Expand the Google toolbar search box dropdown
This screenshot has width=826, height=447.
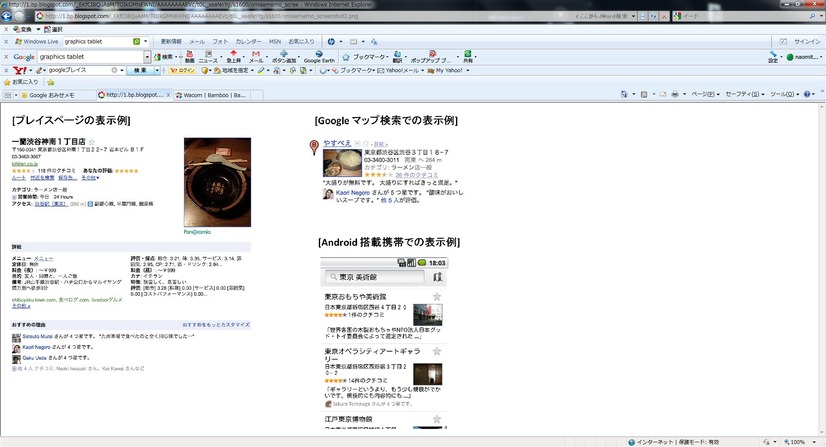[147, 57]
